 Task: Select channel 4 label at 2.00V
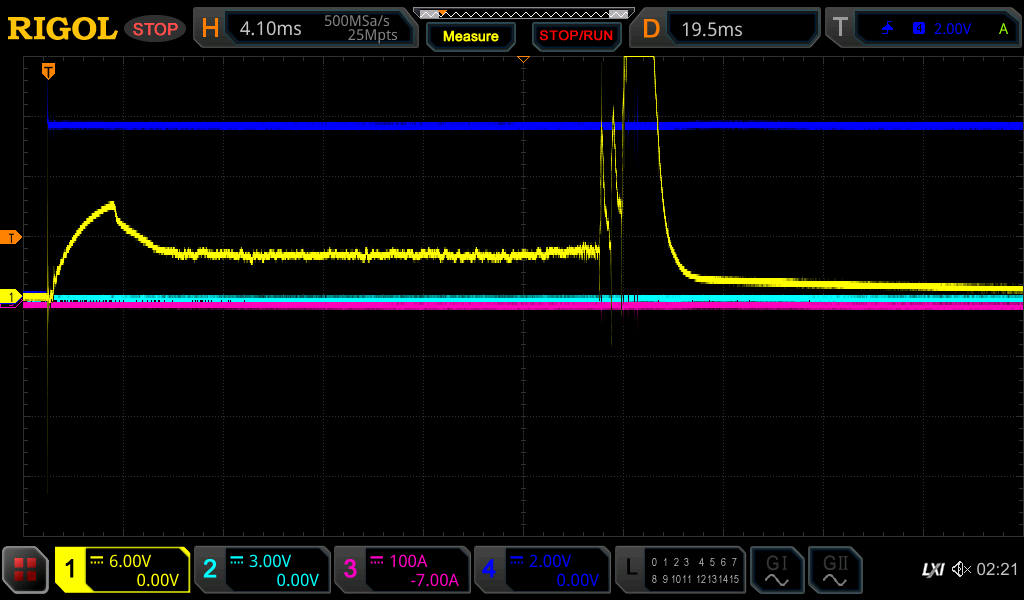pyautogui.click(x=542, y=570)
